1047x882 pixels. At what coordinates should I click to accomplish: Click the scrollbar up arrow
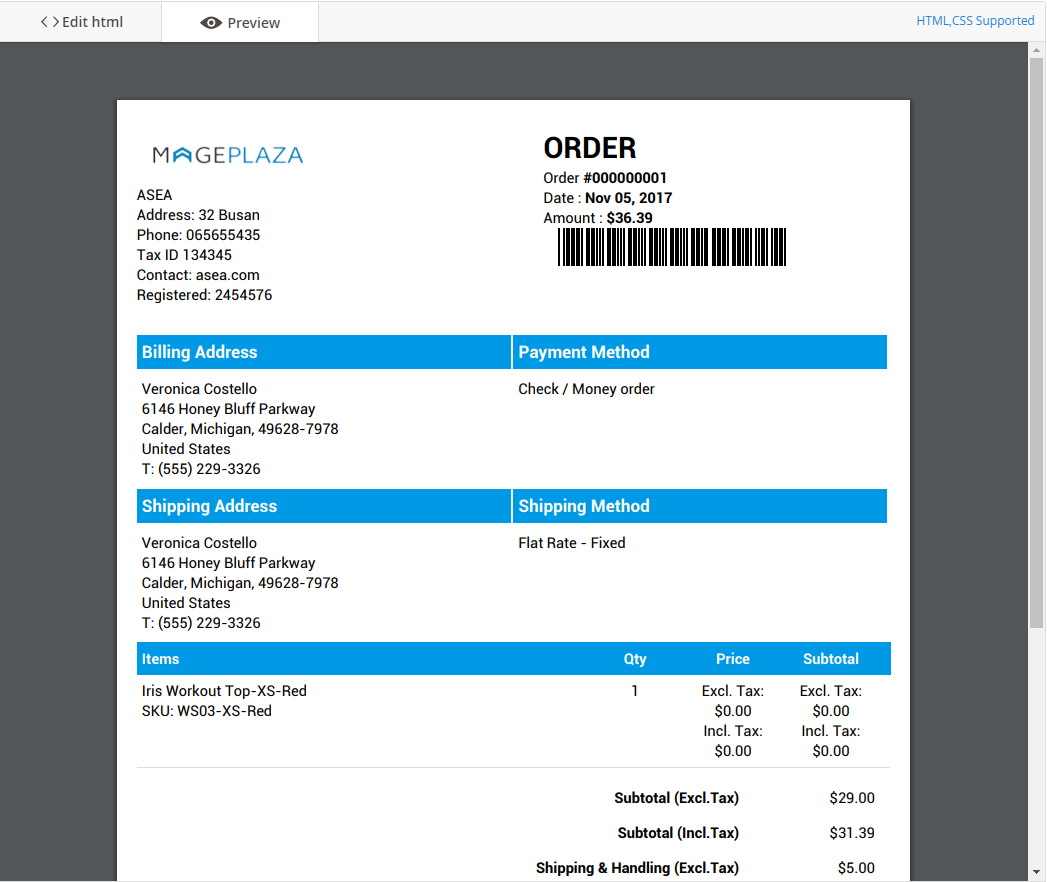tap(1037, 50)
